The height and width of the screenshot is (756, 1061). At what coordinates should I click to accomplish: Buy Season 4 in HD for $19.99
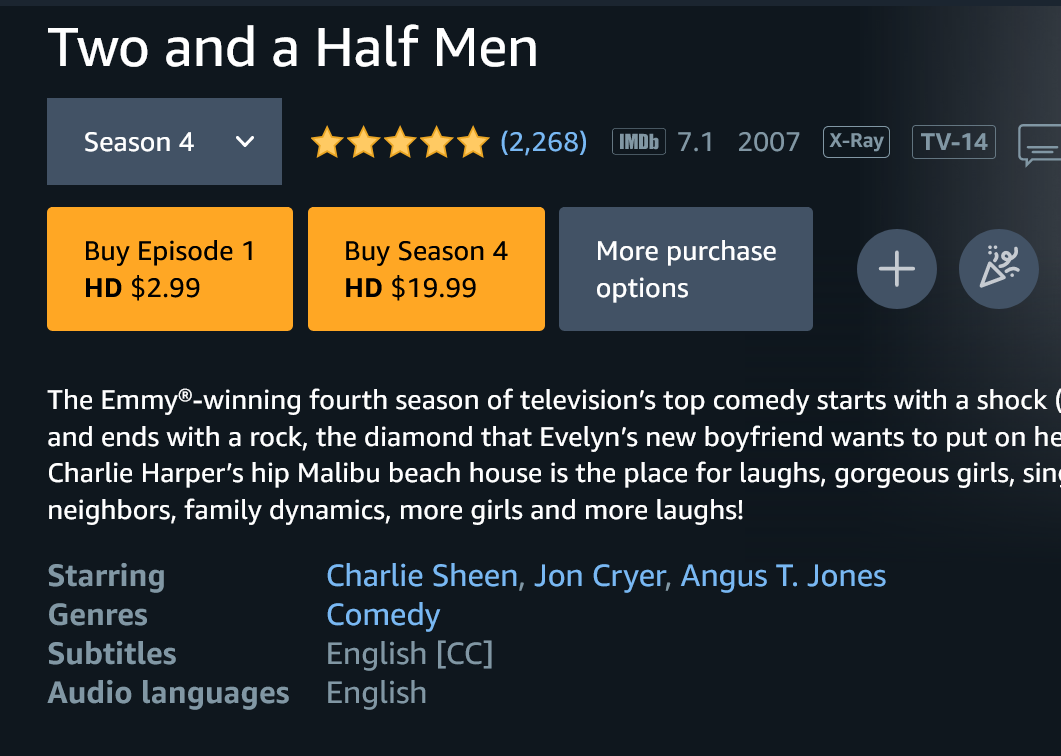425,269
